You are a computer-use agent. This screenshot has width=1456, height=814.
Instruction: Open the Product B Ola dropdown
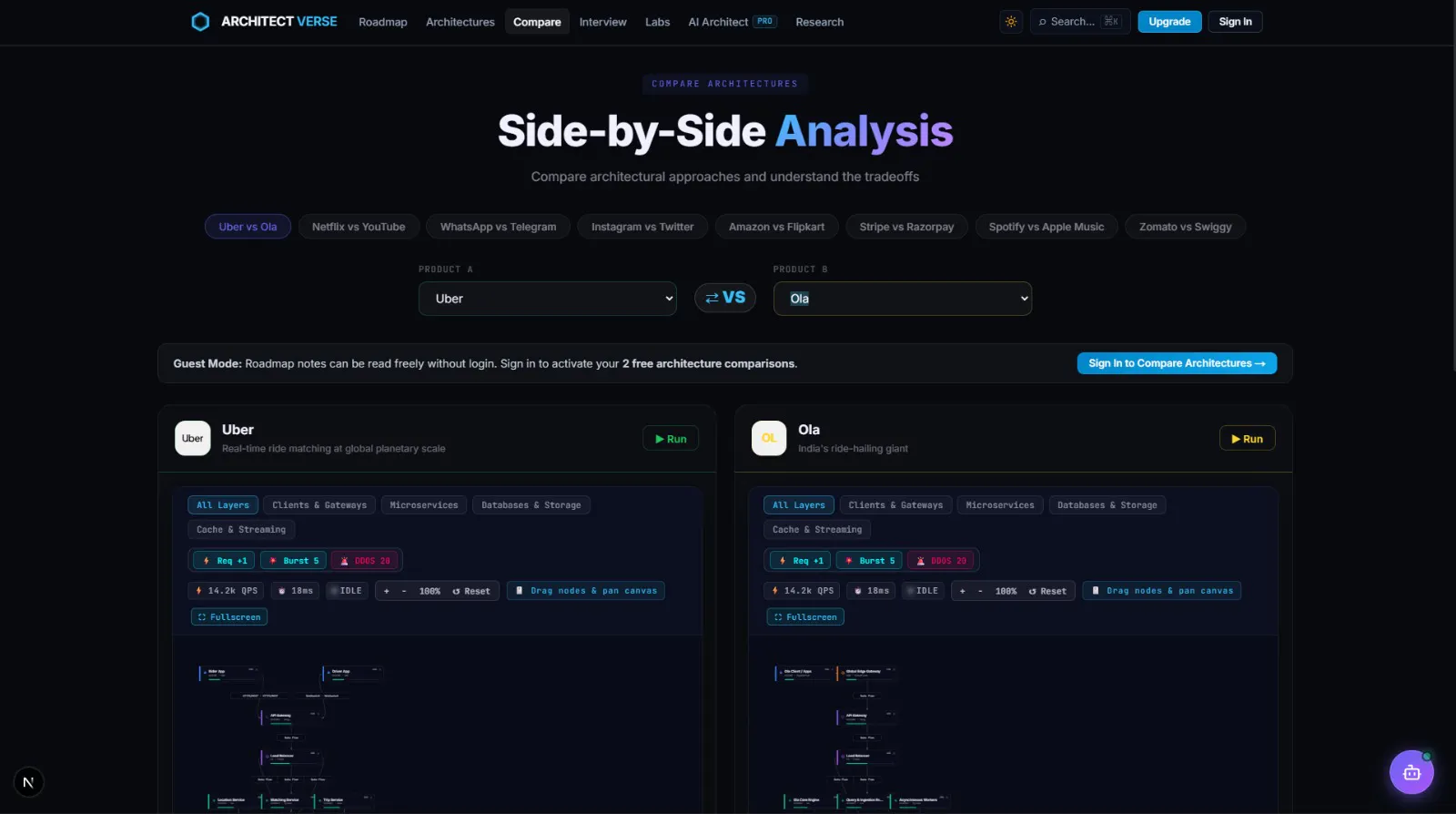[x=903, y=299]
